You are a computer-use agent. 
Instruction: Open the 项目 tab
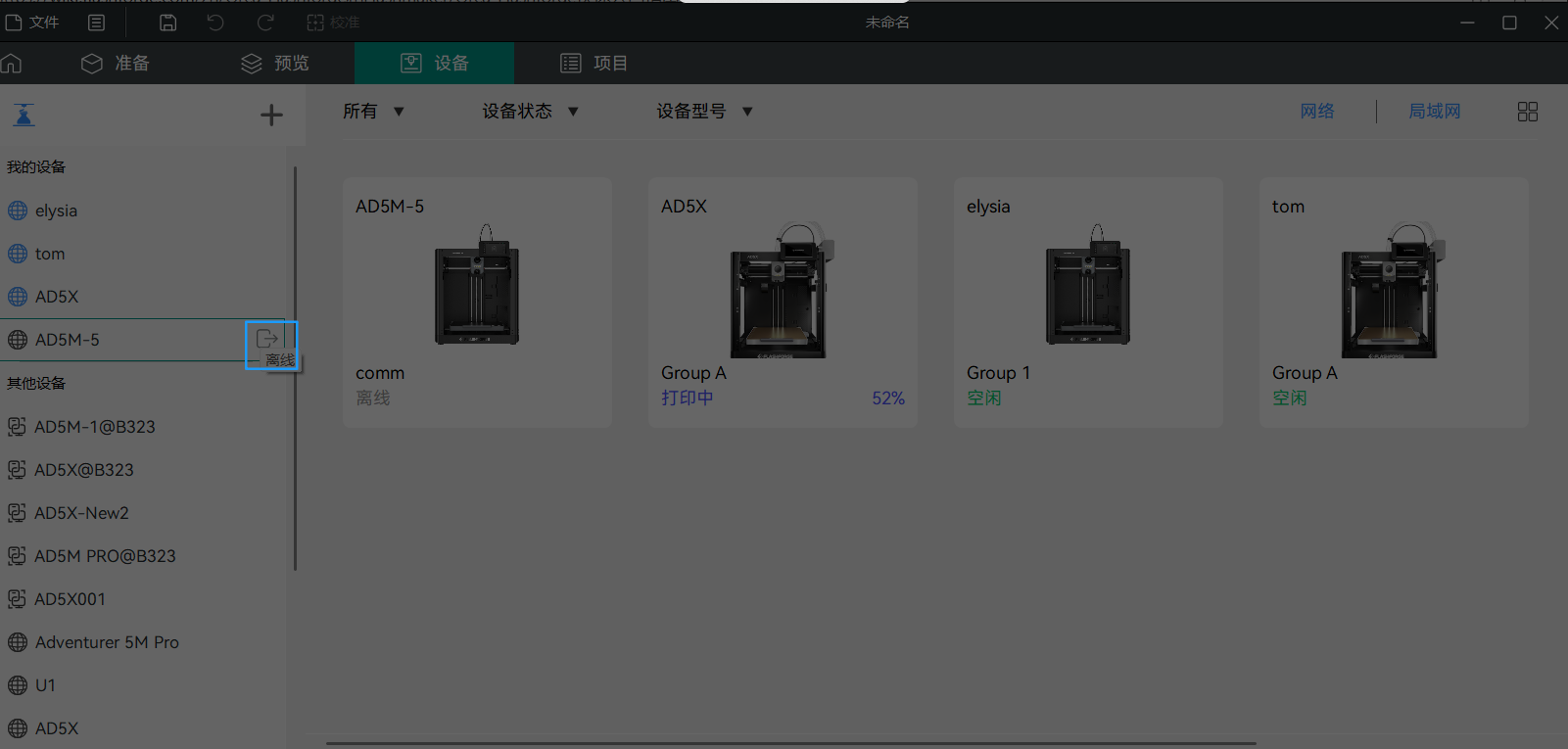594,64
